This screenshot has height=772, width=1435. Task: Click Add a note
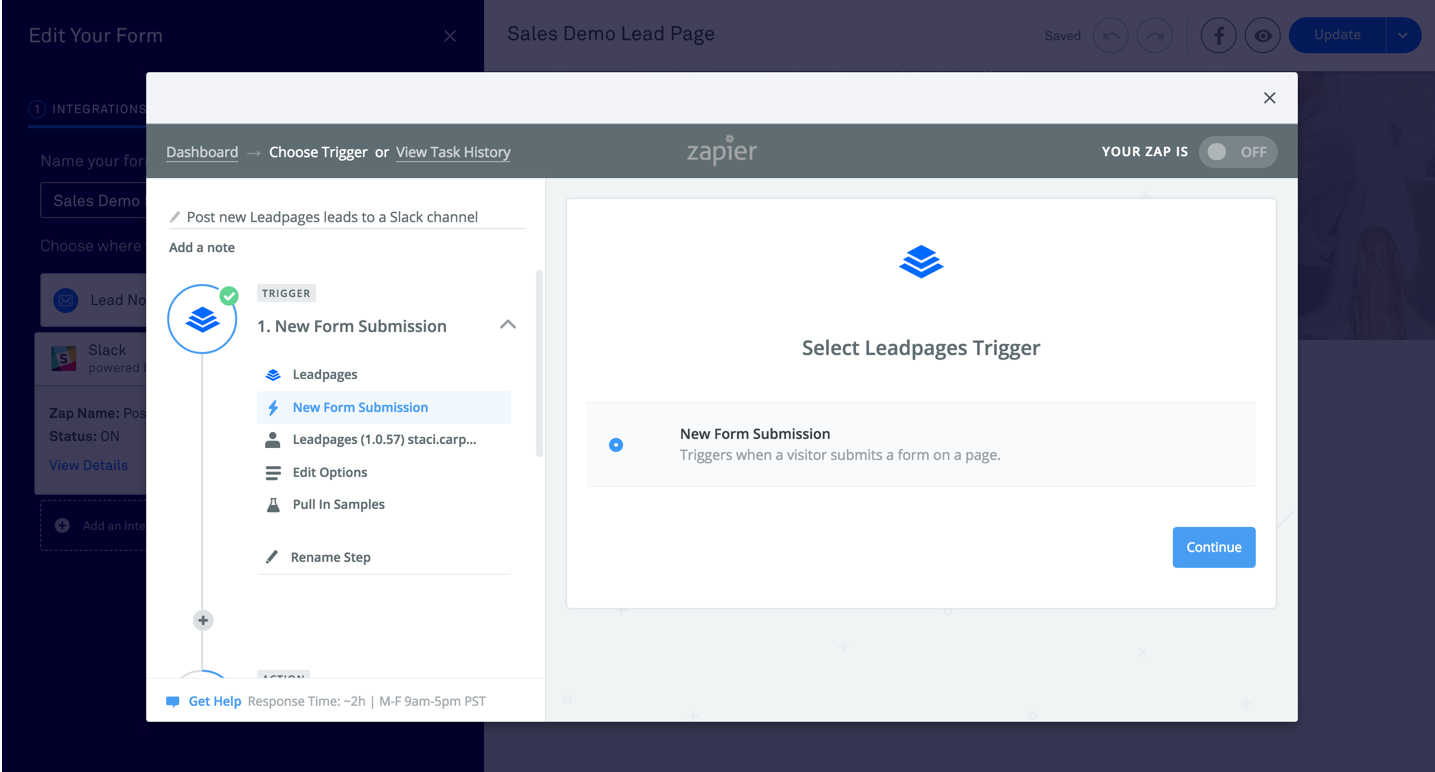pos(202,247)
